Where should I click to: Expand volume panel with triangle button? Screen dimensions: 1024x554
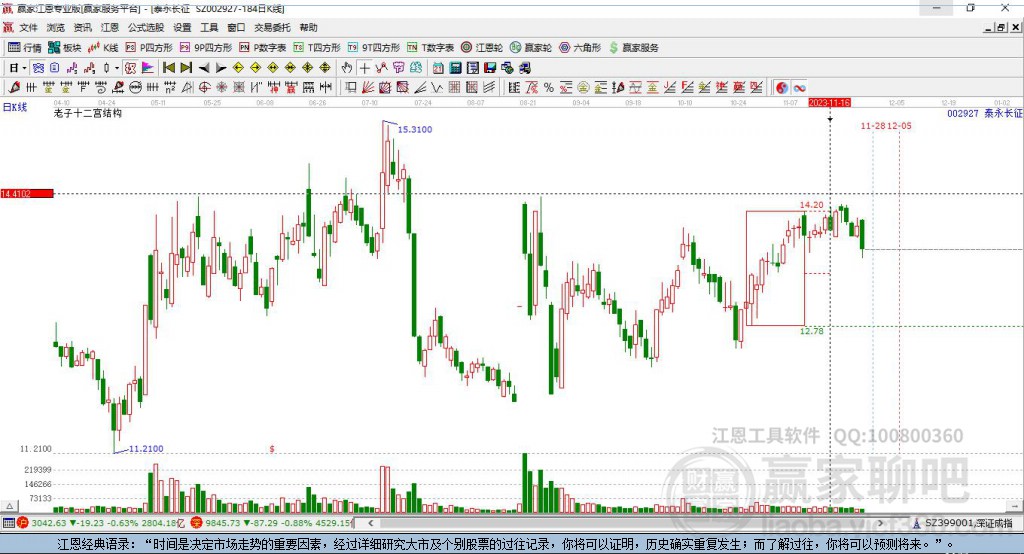(x=9, y=506)
